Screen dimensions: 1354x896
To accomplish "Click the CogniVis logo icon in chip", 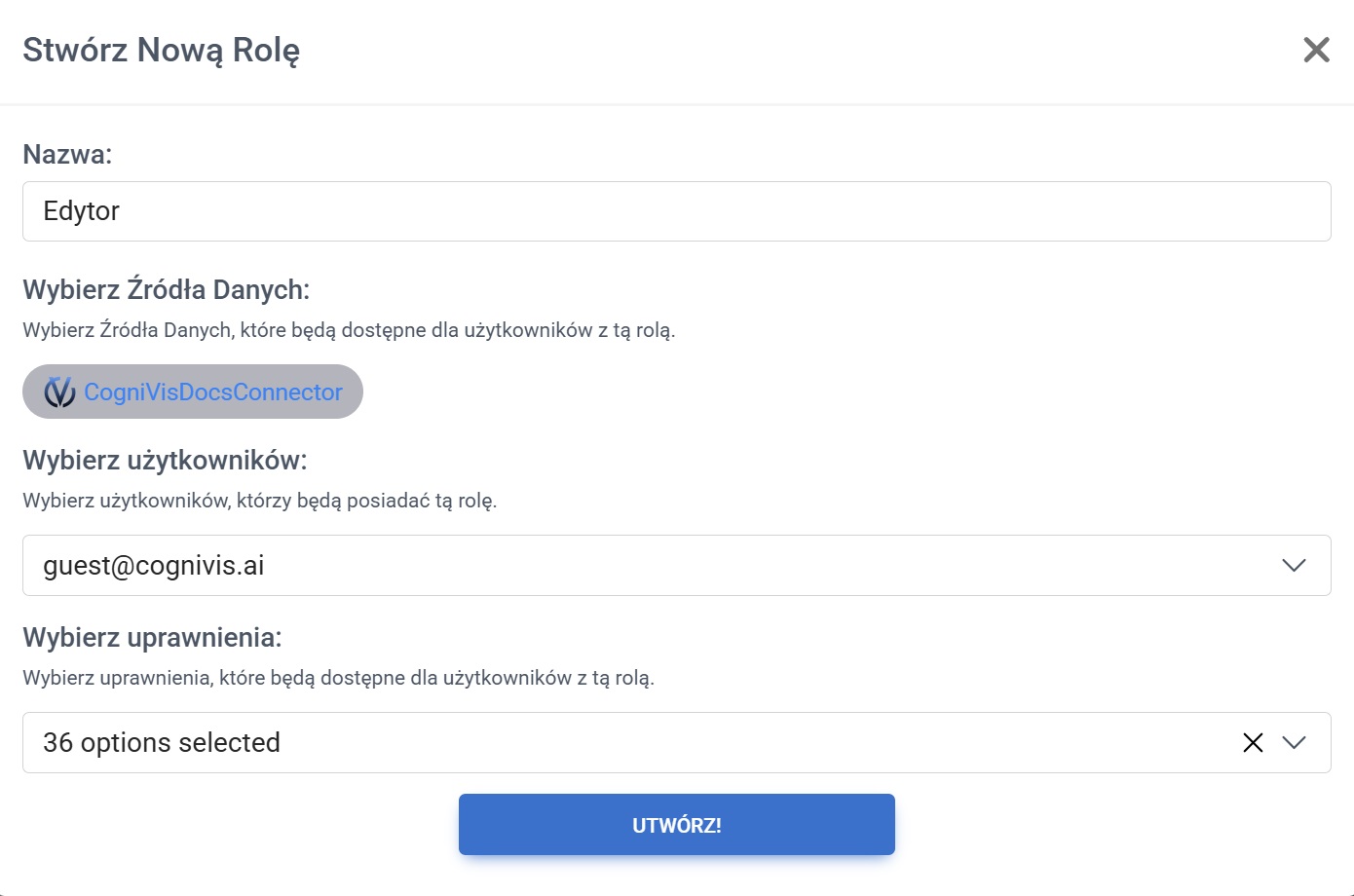I will 59,392.
